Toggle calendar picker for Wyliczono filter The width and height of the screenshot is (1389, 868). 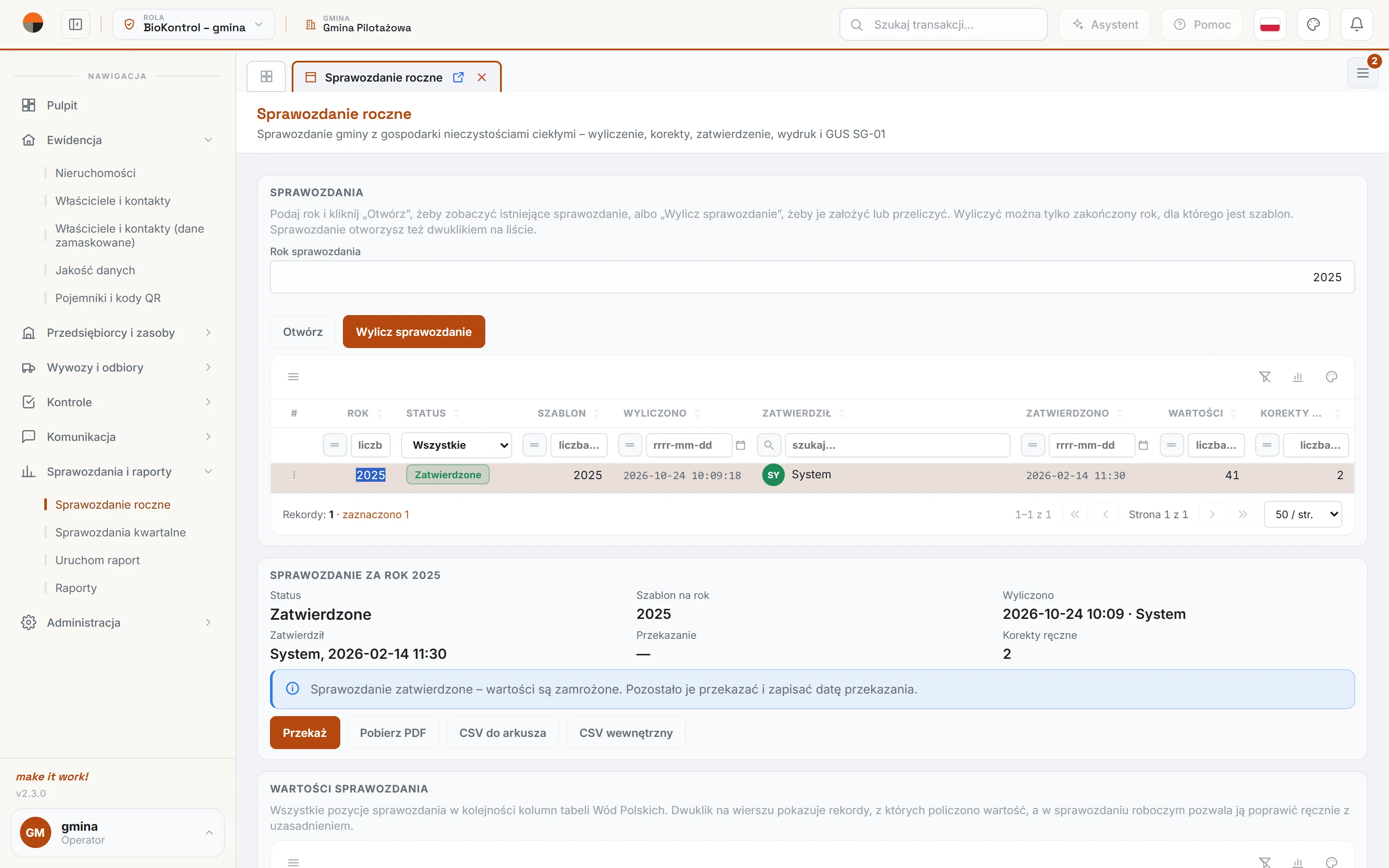click(x=741, y=445)
